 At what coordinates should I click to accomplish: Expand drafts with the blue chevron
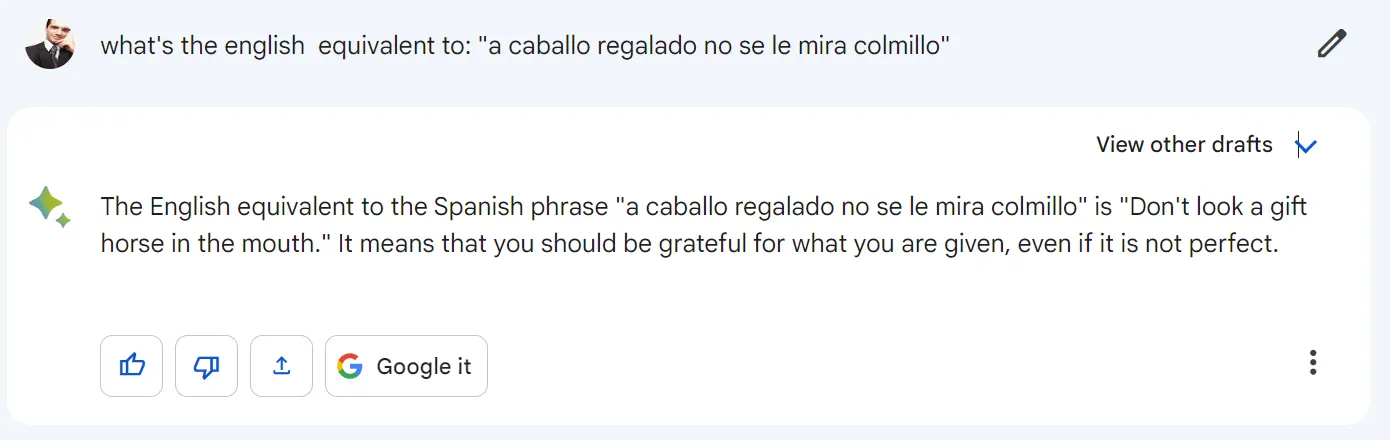(x=1306, y=146)
